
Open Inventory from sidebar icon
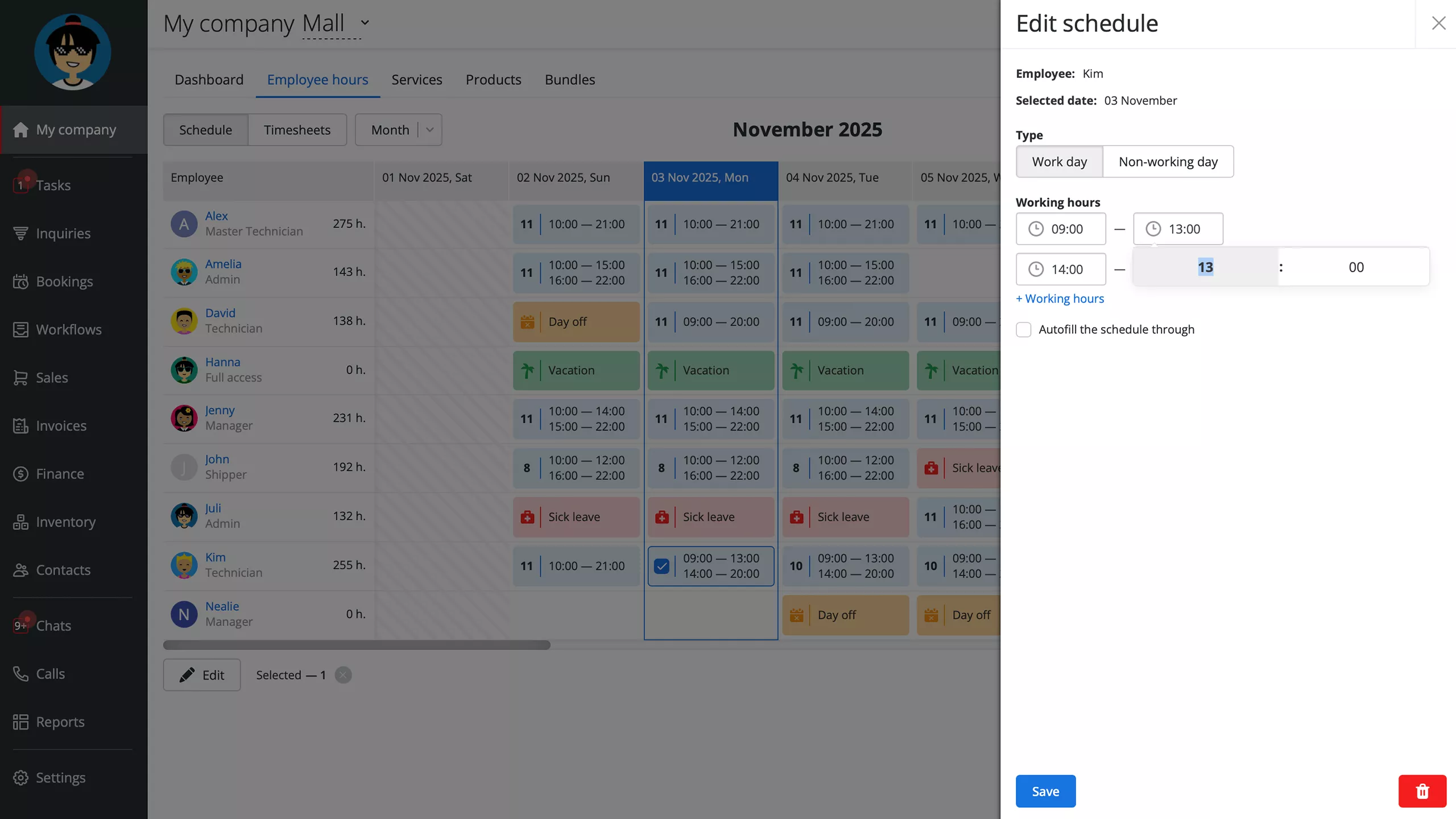(20, 522)
